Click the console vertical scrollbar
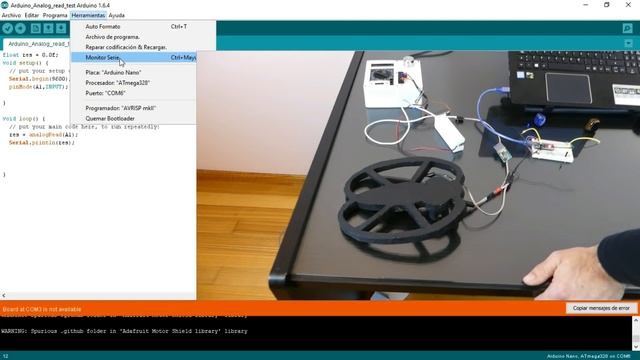This screenshot has width=640, height=360. 636,333
